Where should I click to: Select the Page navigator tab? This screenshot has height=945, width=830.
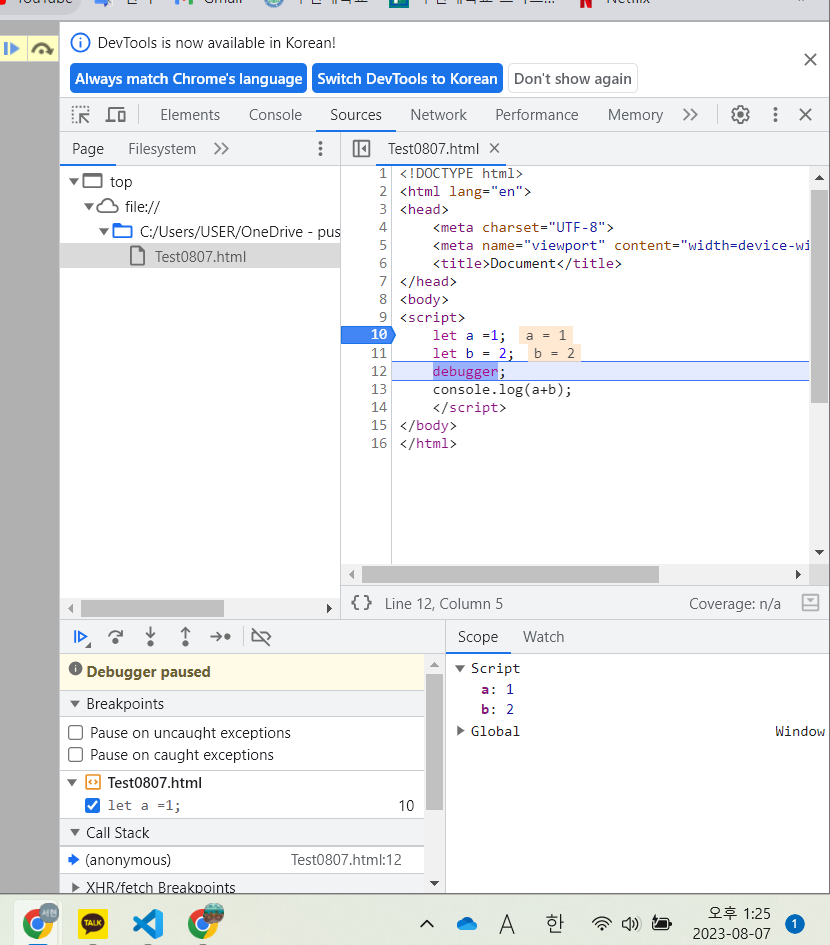pyautogui.click(x=88, y=149)
